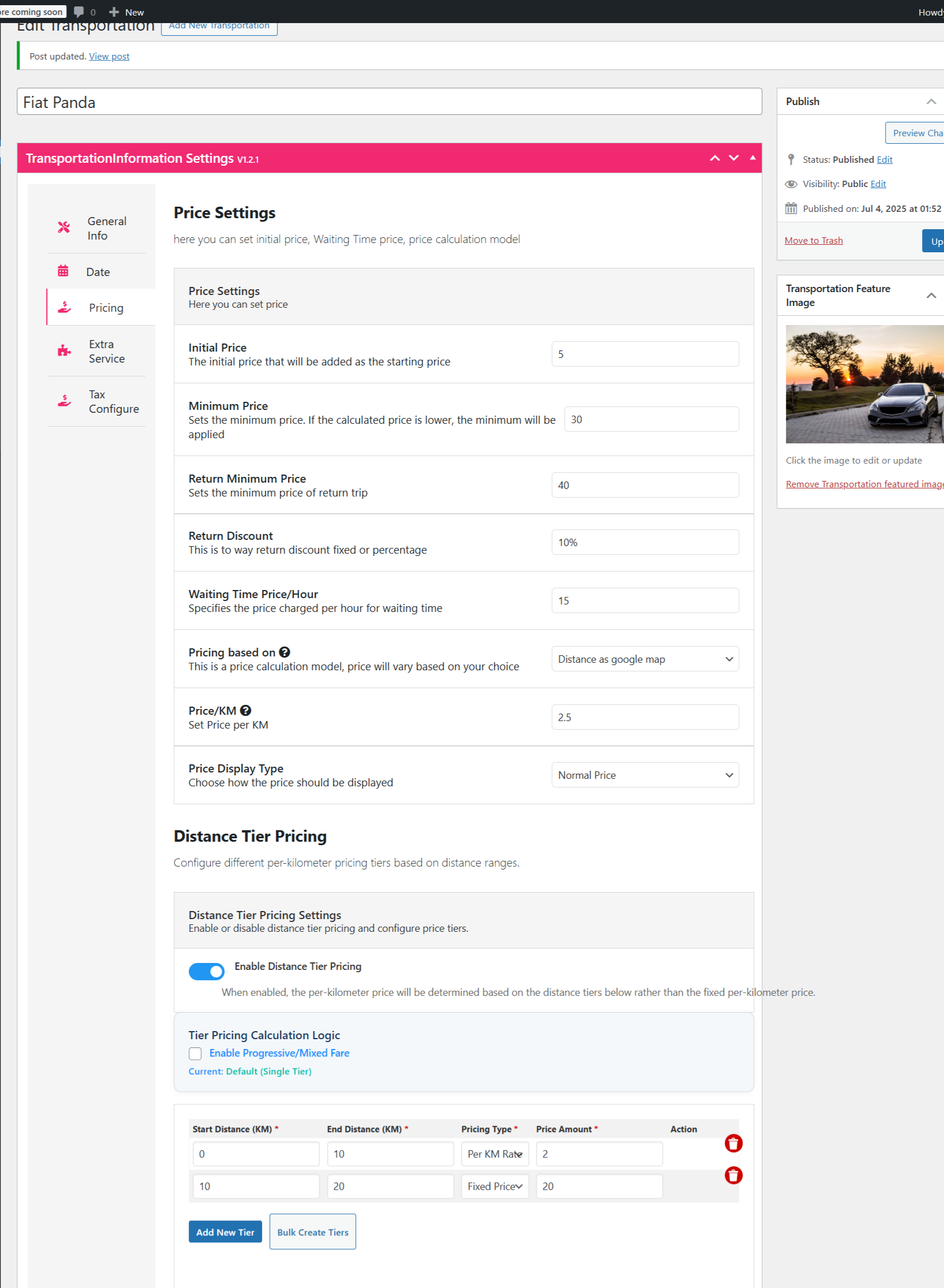Click Remove Transportation featured image link
This screenshot has width=944, height=1288.
pos(864,484)
